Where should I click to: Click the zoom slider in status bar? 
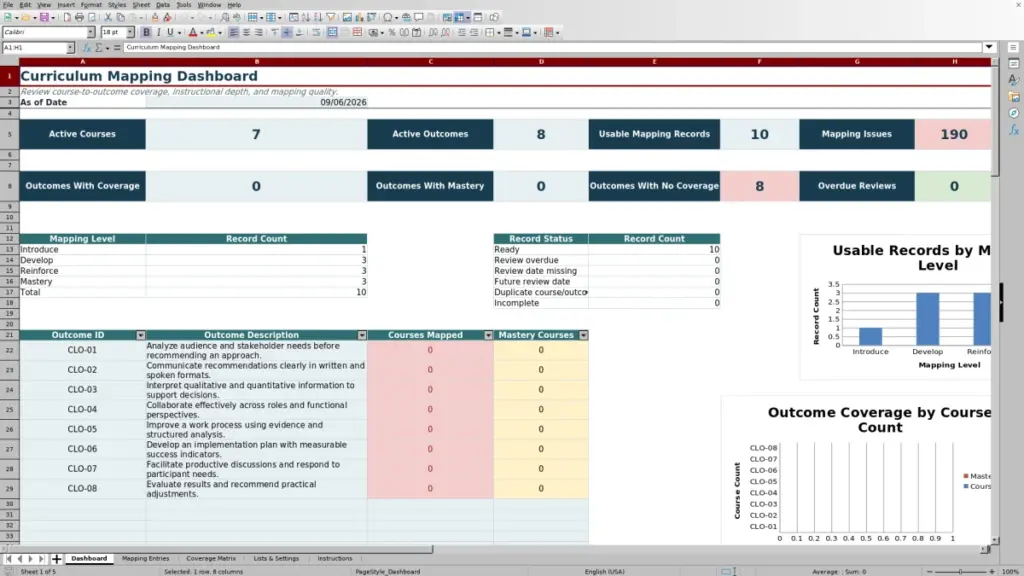pos(961,571)
